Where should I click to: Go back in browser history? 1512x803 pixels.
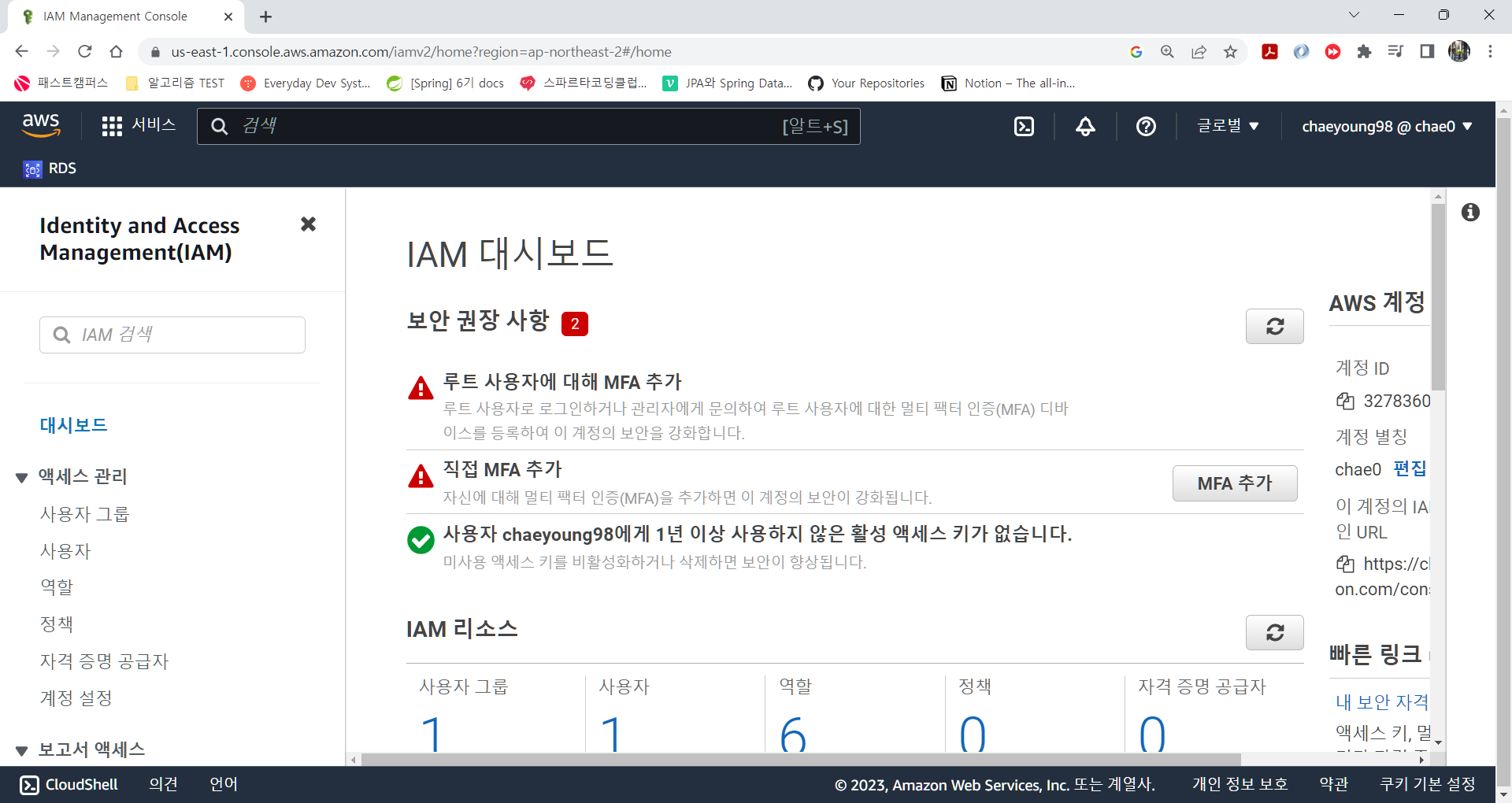pos(21,51)
